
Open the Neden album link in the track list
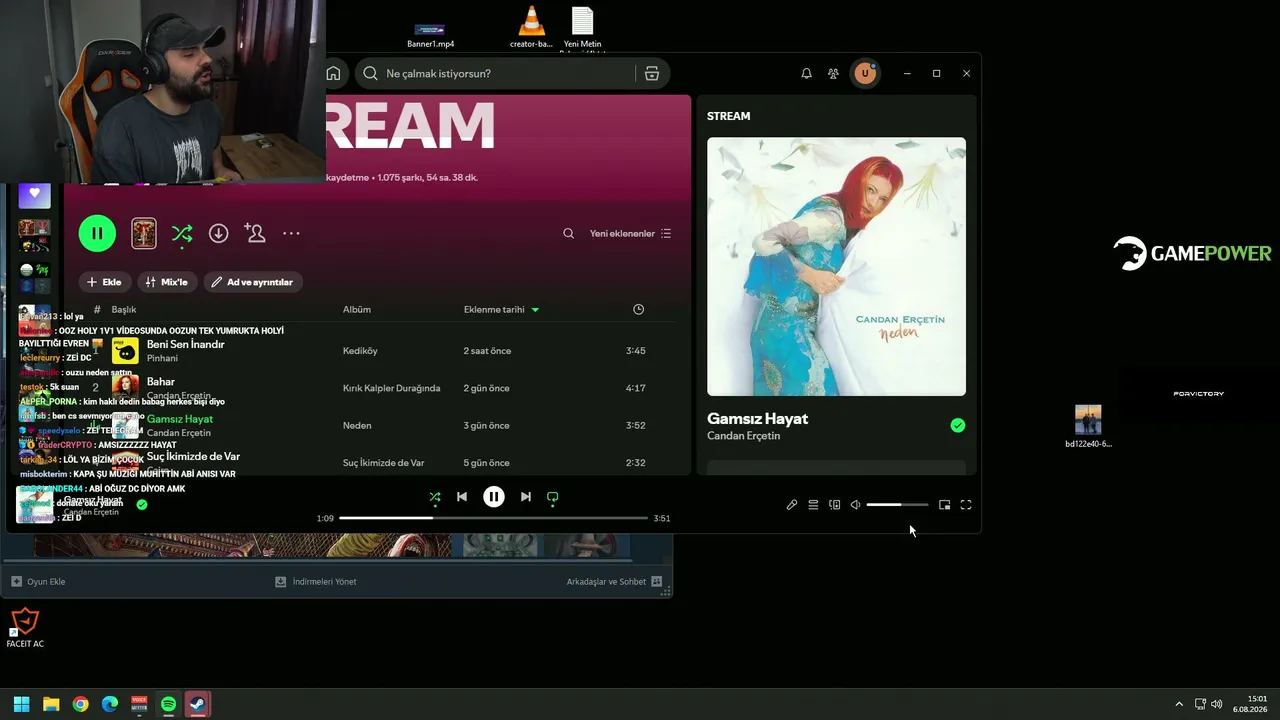coord(357,425)
